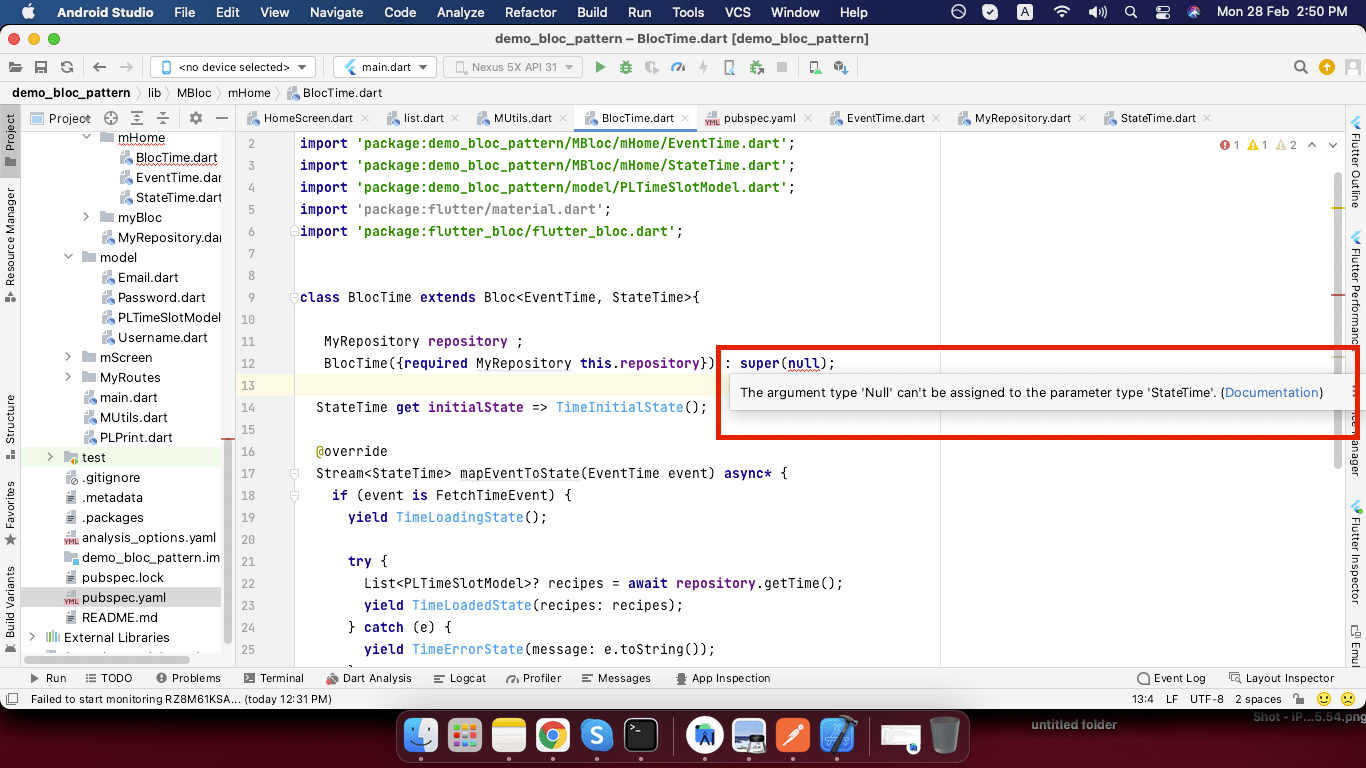Expand the myBloc folder in project tree

(x=87, y=217)
